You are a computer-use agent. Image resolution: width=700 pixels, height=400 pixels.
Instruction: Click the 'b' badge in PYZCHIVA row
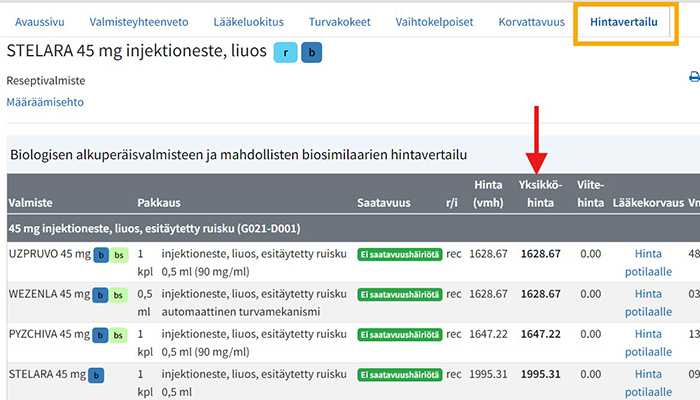100,335
